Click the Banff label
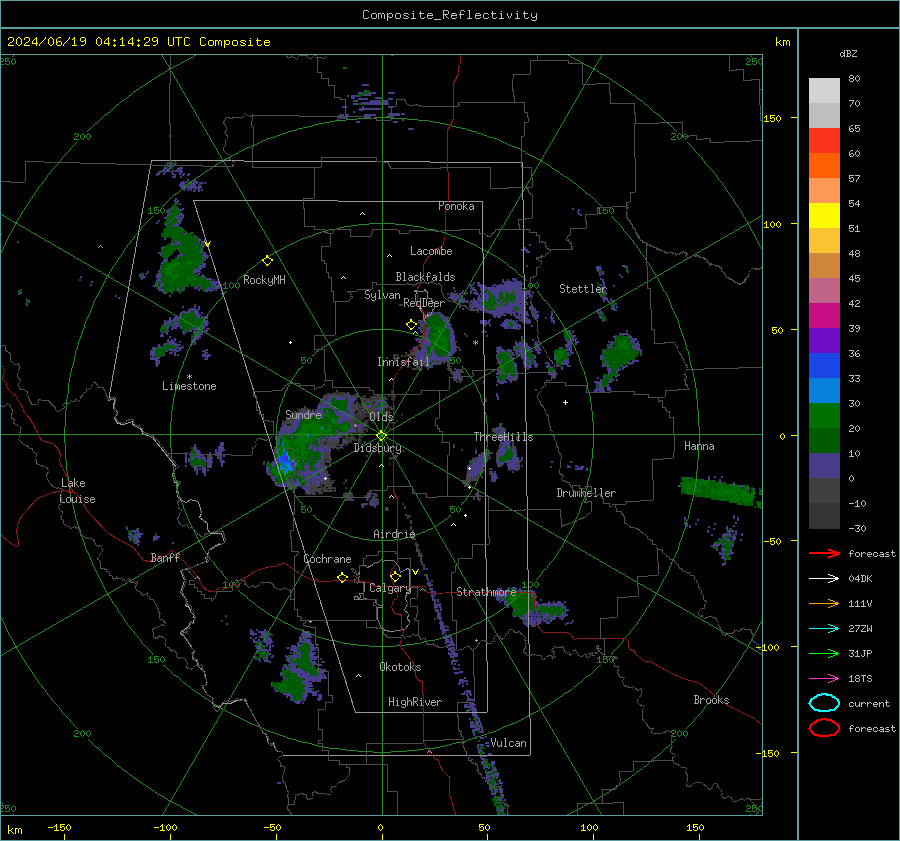This screenshot has height=841, width=900. [165, 557]
